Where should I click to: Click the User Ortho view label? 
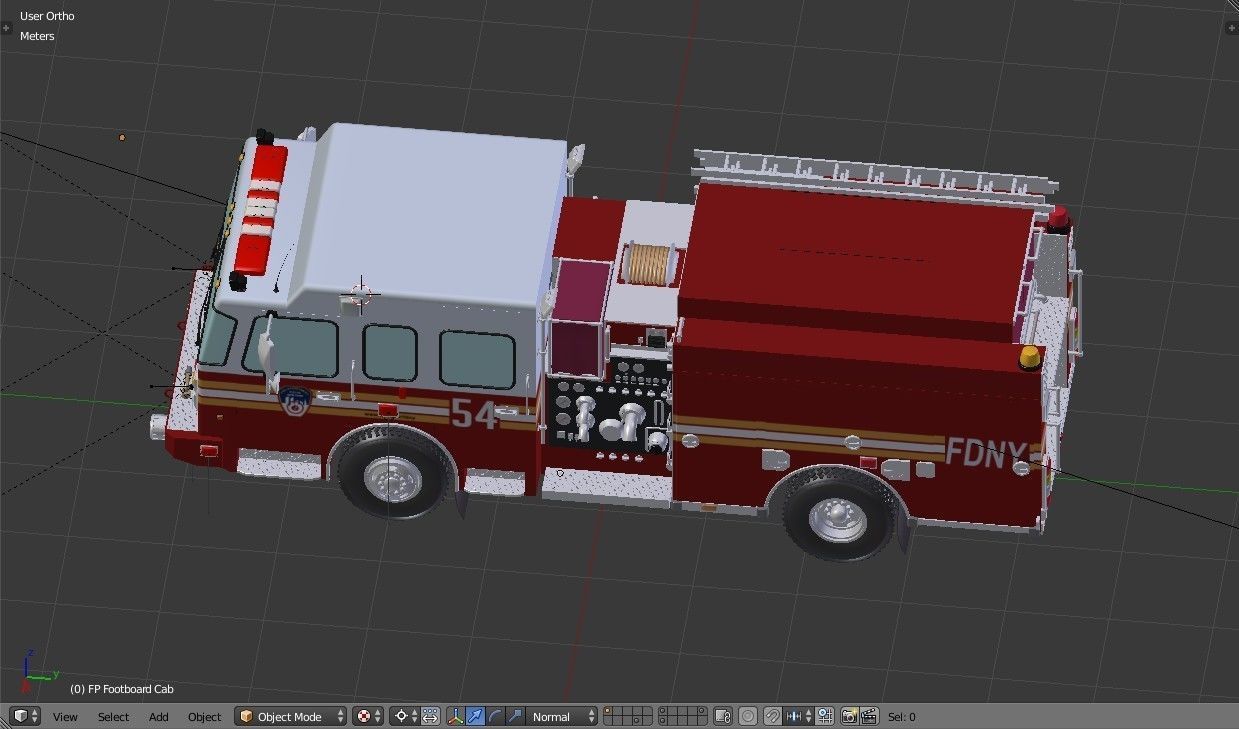(47, 16)
